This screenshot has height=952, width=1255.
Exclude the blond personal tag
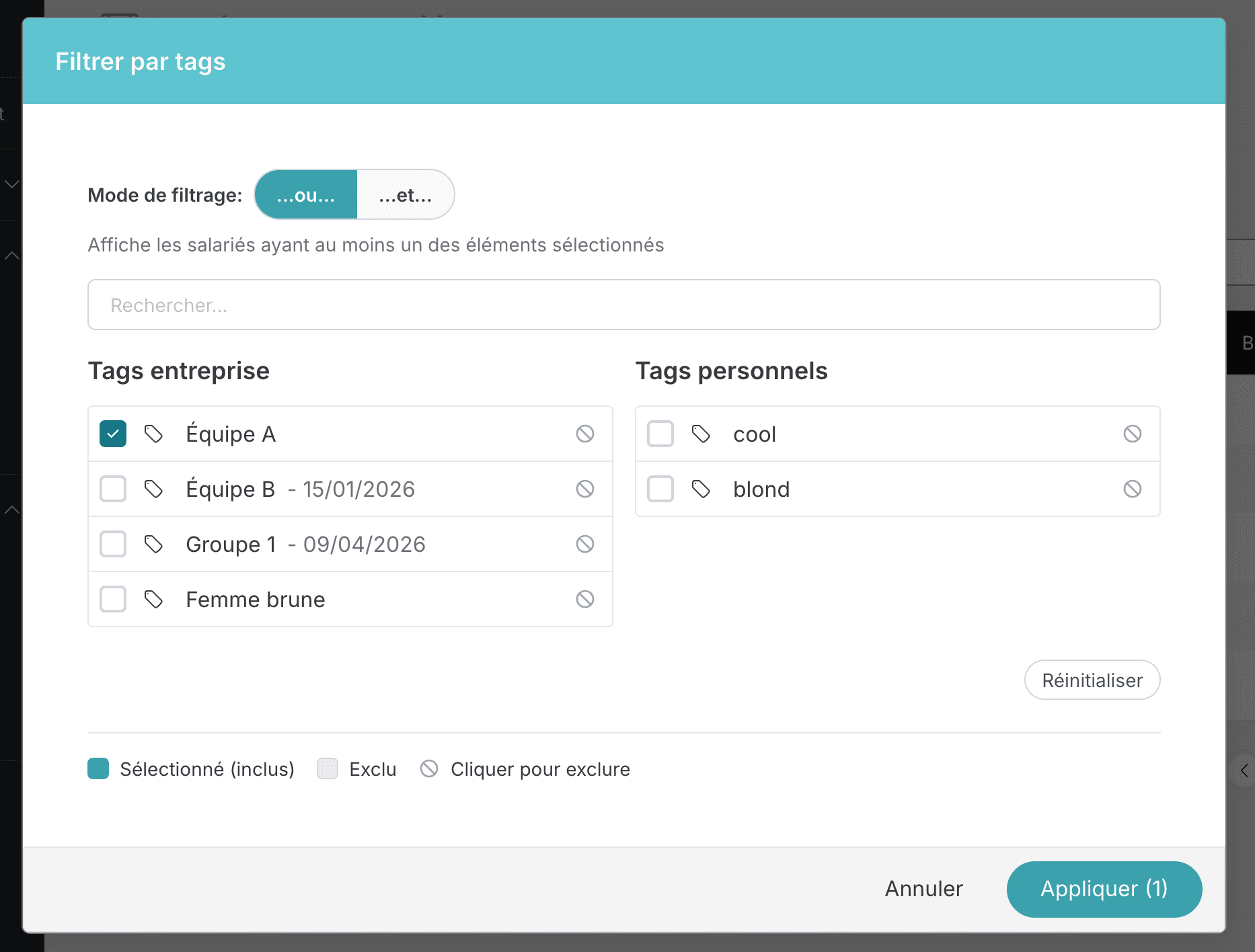(1133, 489)
